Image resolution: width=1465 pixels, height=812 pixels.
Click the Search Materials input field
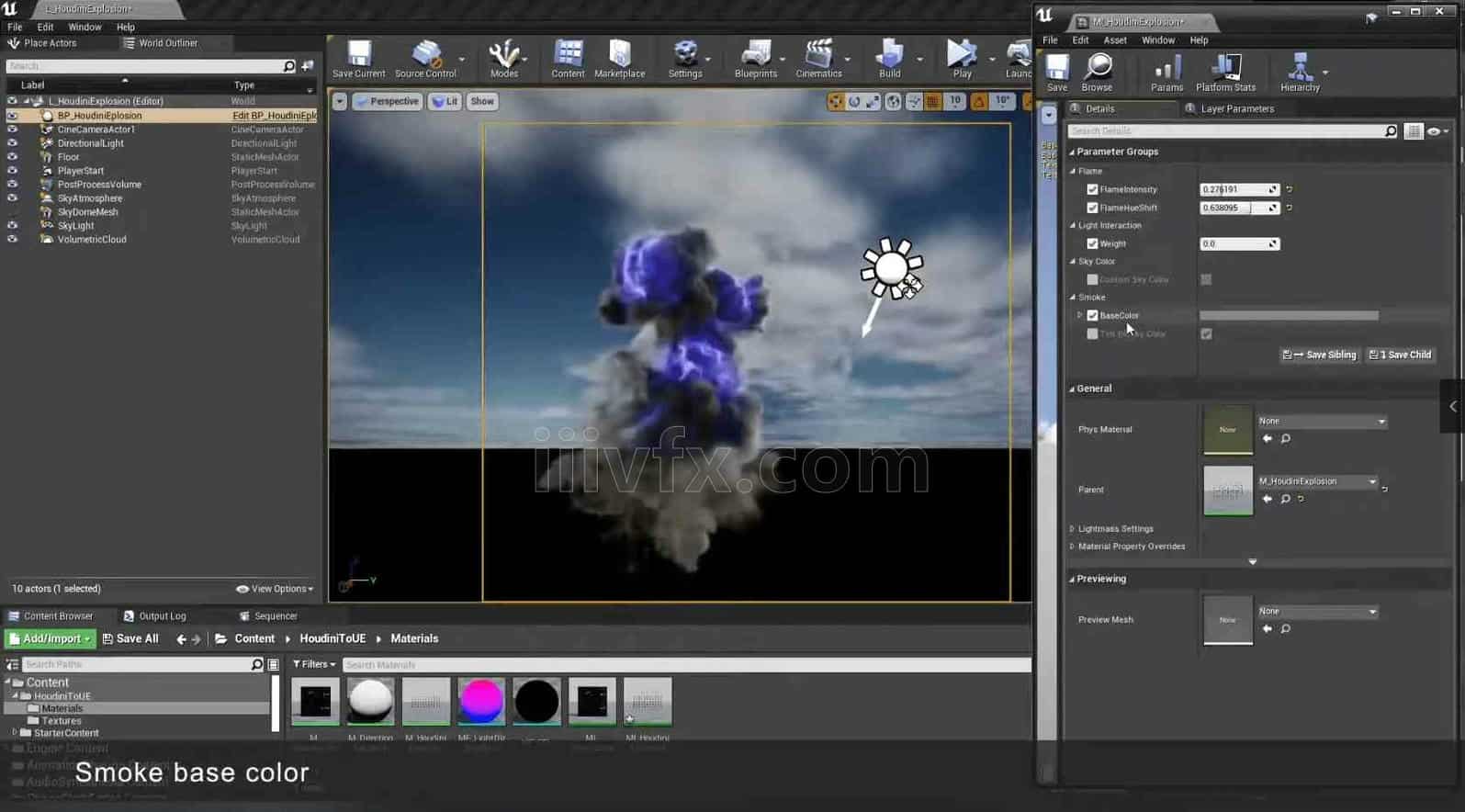click(686, 664)
